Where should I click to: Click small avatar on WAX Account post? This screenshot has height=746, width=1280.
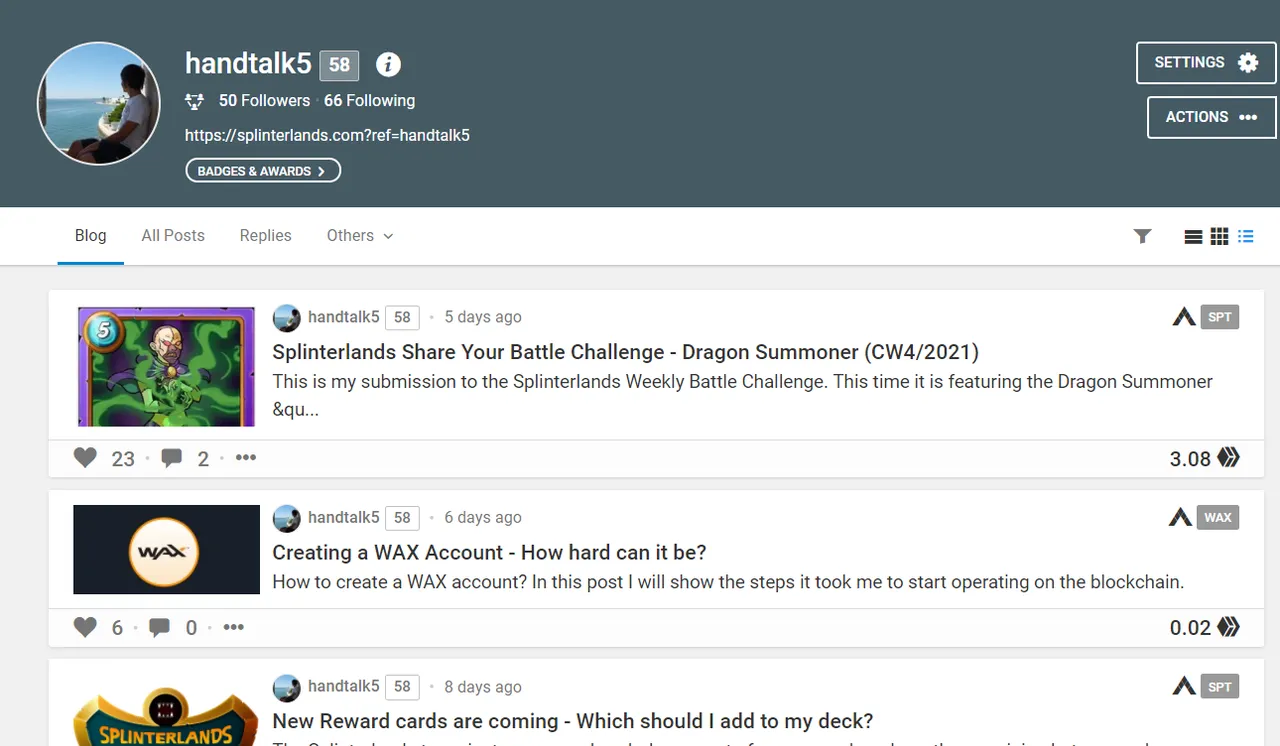[286, 518]
